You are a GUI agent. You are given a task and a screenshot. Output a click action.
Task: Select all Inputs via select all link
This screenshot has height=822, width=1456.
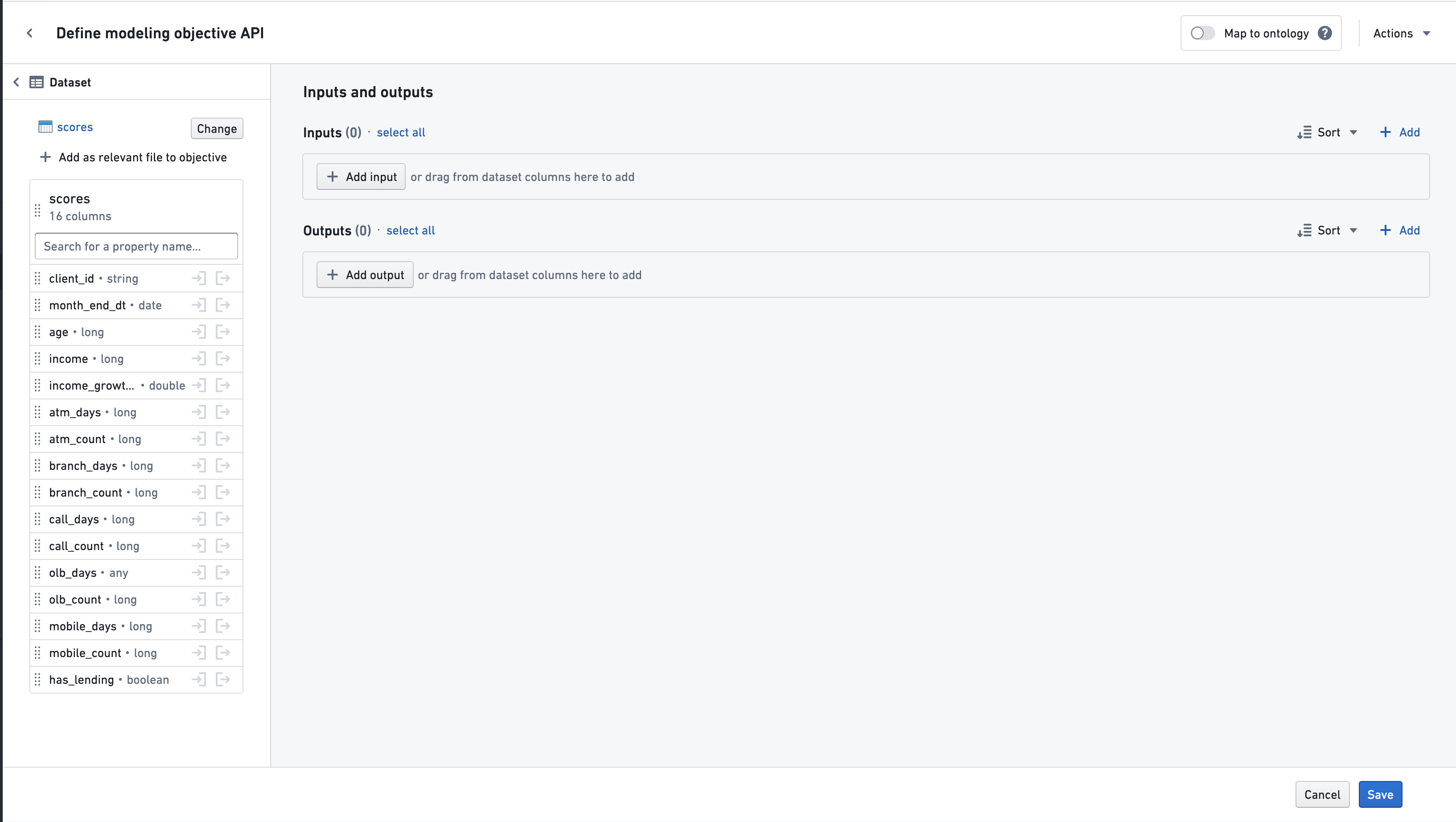tap(400, 132)
